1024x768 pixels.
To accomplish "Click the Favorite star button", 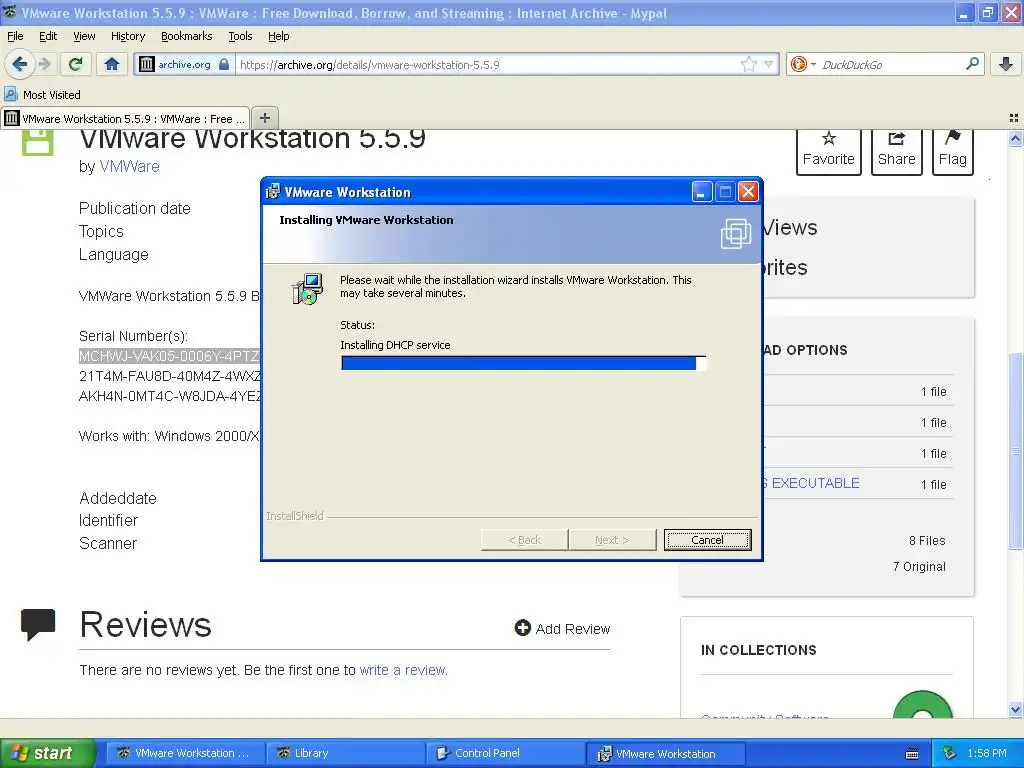I will 828,152.
